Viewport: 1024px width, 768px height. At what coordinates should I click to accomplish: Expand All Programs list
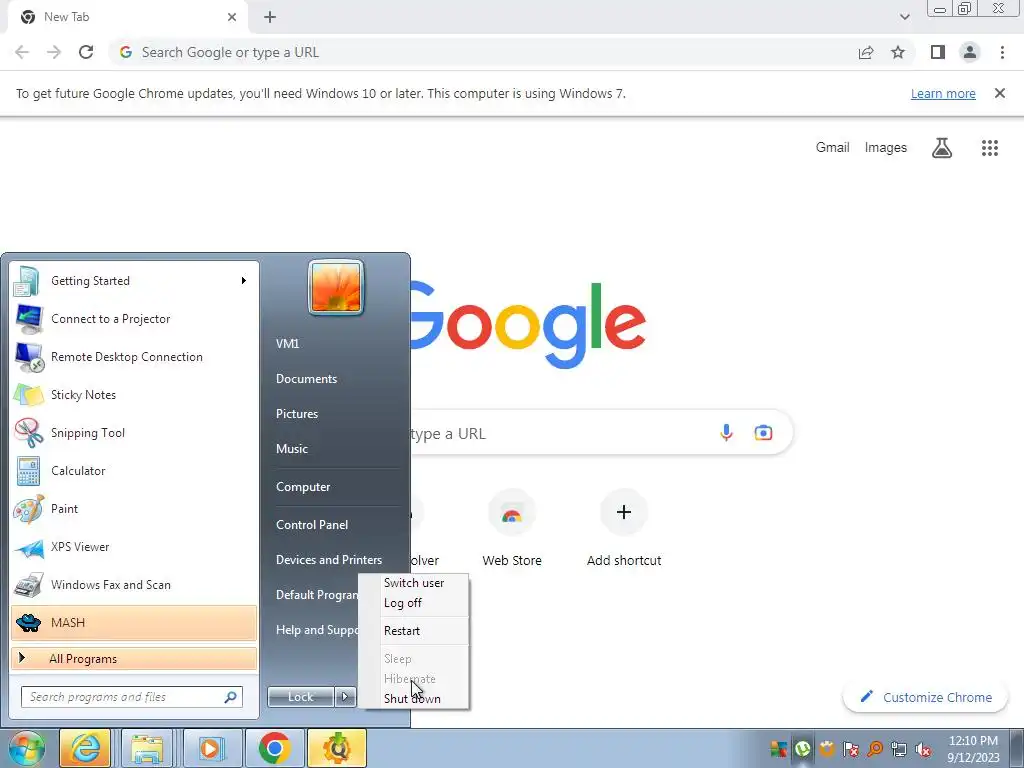134,658
